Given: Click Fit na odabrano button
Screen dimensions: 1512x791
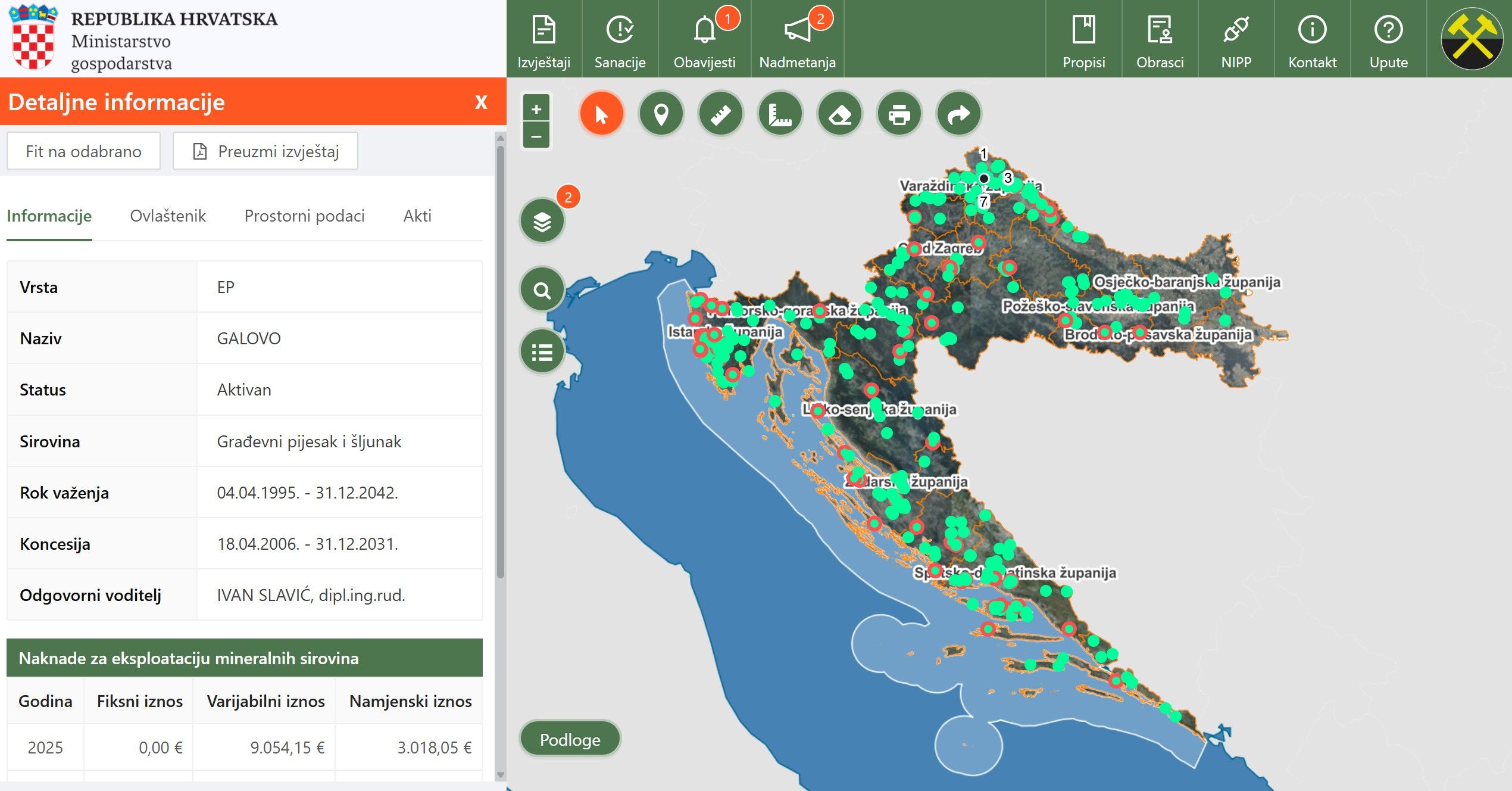Looking at the screenshot, I should (x=83, y=151).
